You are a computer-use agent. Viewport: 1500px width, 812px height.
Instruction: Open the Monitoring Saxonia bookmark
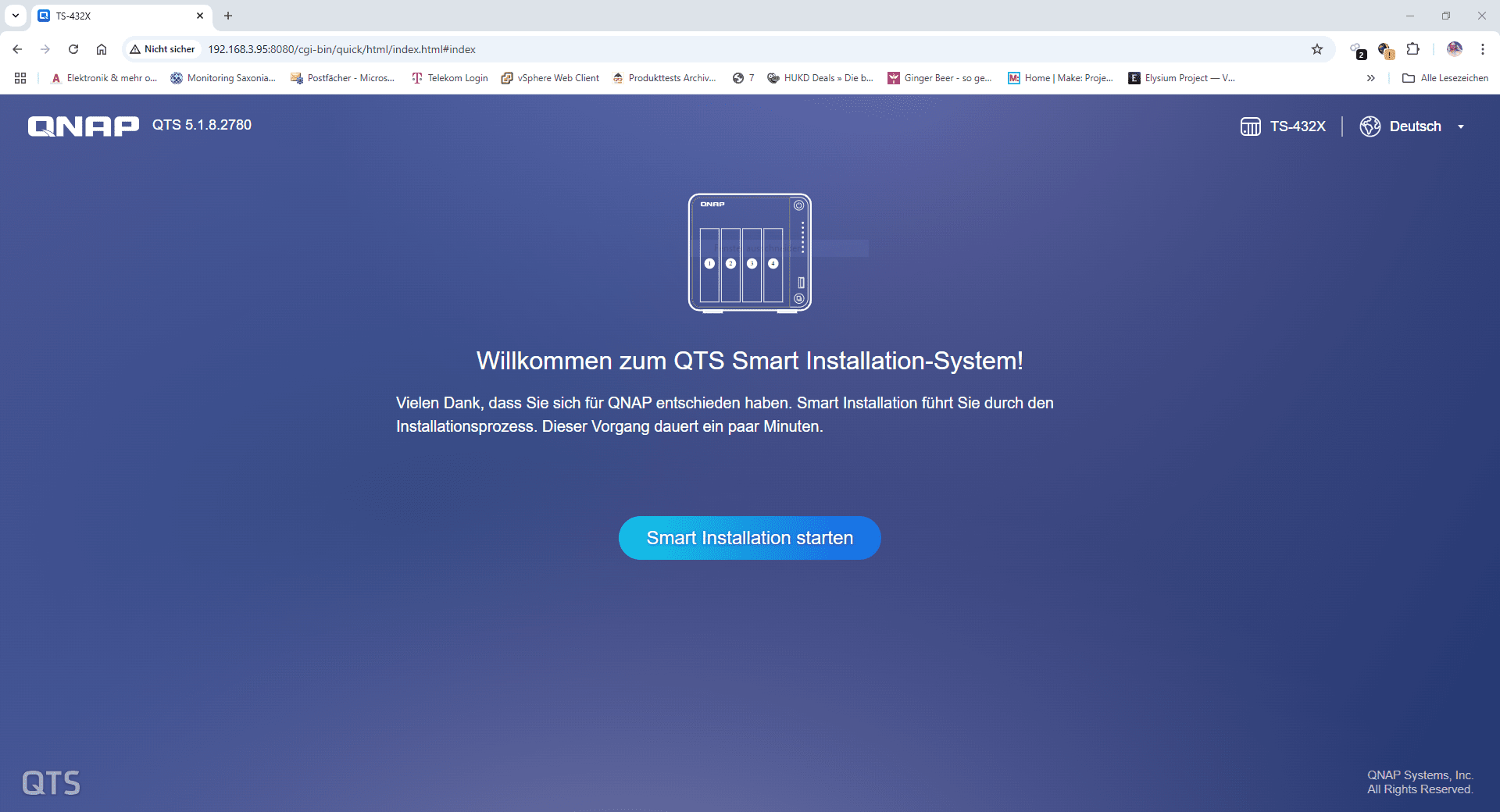[x=223, y=78]
